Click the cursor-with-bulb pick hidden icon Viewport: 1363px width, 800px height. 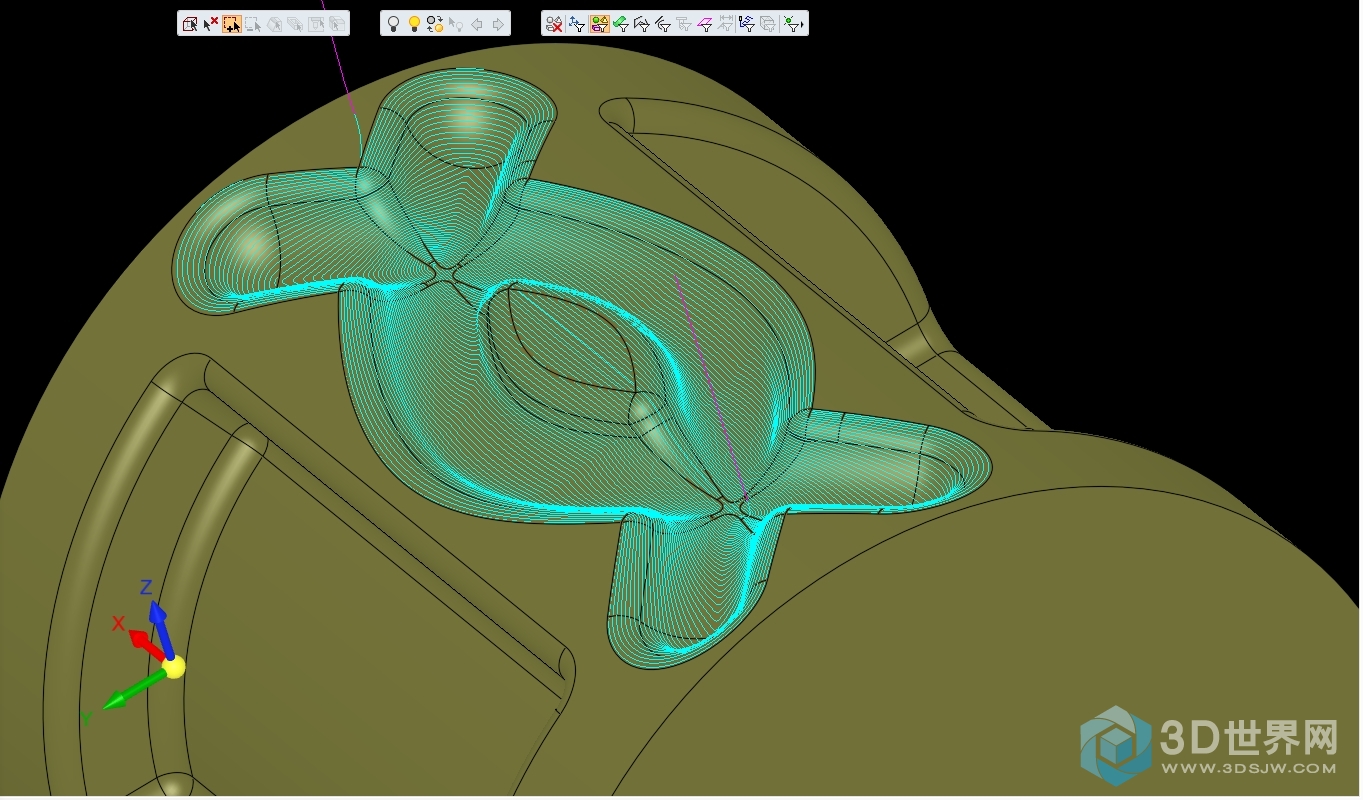pos(456,24)
